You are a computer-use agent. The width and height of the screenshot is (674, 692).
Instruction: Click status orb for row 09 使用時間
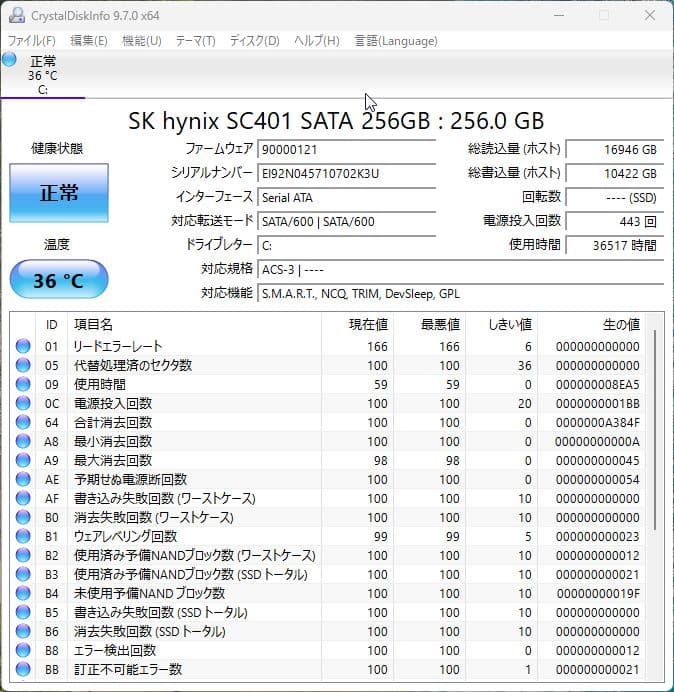[x=23, y=384]
